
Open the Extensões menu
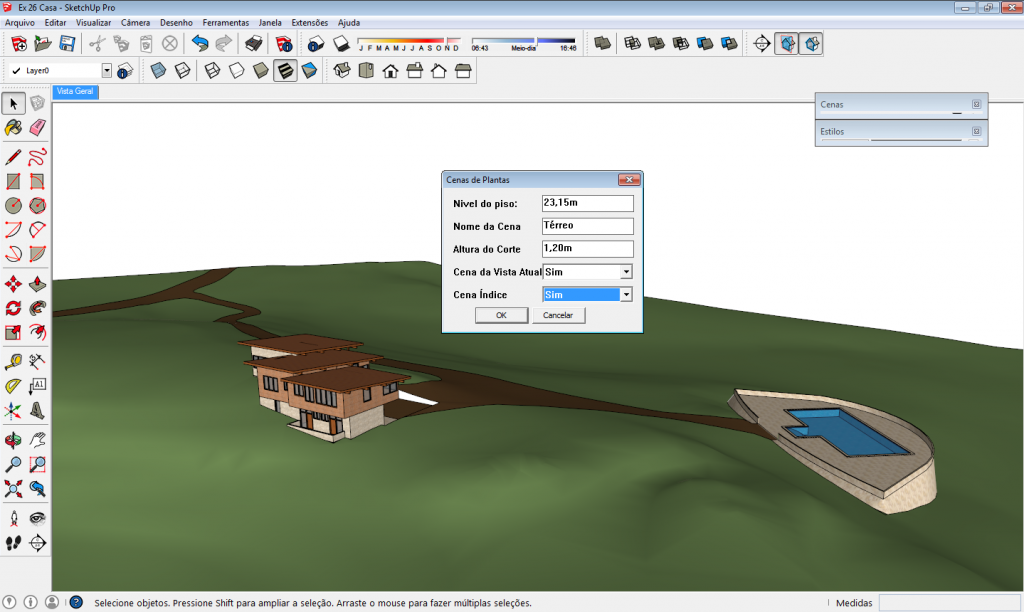(x=310, y=22)
